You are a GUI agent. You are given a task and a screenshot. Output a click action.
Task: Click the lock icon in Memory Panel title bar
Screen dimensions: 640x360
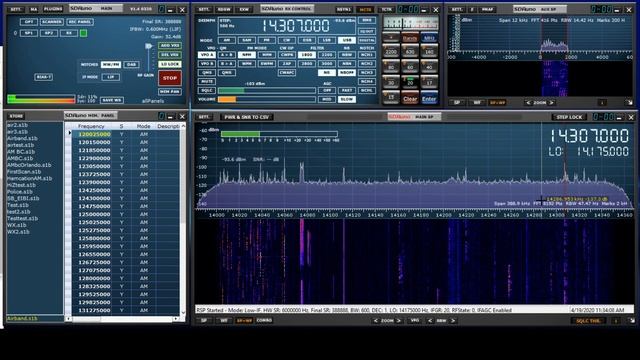(161, 117)
